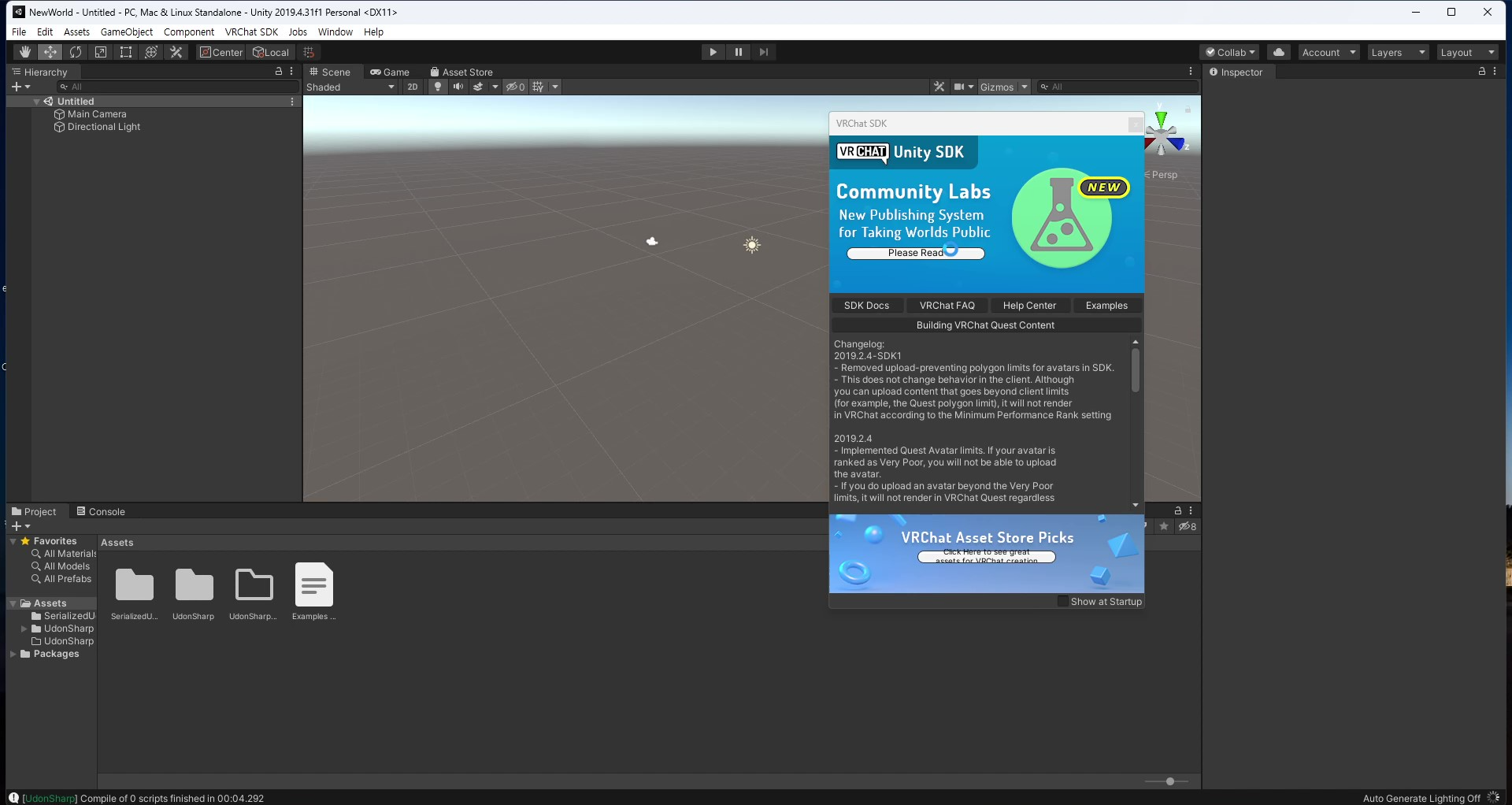
Task: Open the Layers dropdown
Action: (x=1398, y=52)
